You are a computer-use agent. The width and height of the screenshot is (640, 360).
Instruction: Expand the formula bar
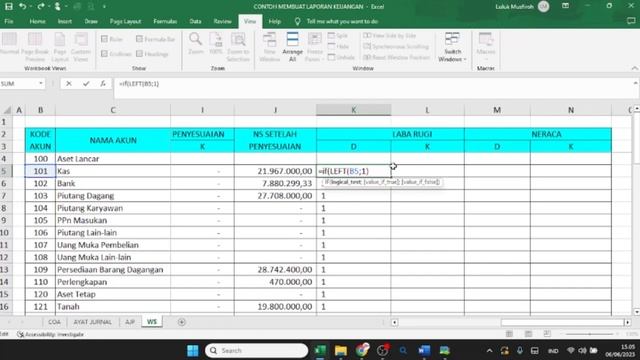[x=635, y=83]
